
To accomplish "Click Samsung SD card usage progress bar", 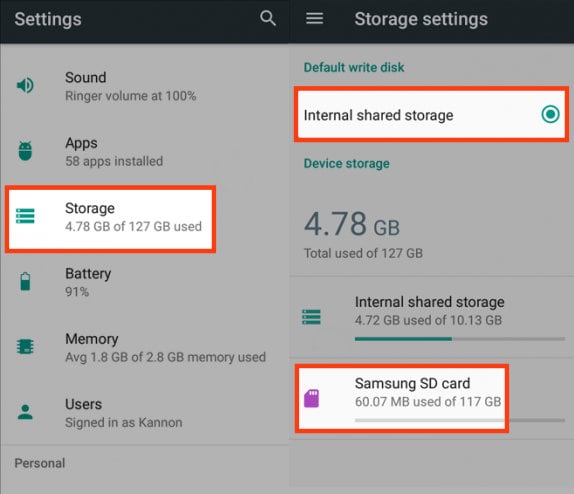I will pyautogui.click(x=460, y=420).
